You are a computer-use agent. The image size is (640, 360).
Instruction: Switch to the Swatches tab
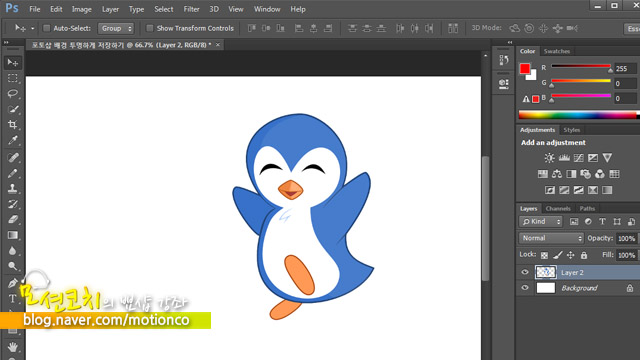[x=557, y=51]
